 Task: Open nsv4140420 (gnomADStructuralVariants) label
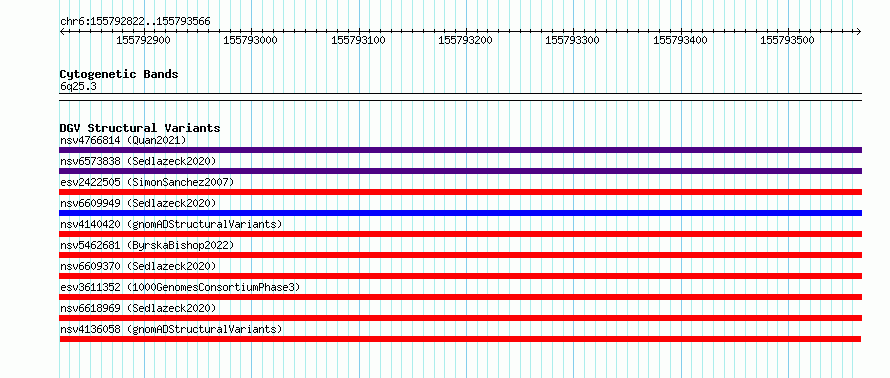point(171,224)
